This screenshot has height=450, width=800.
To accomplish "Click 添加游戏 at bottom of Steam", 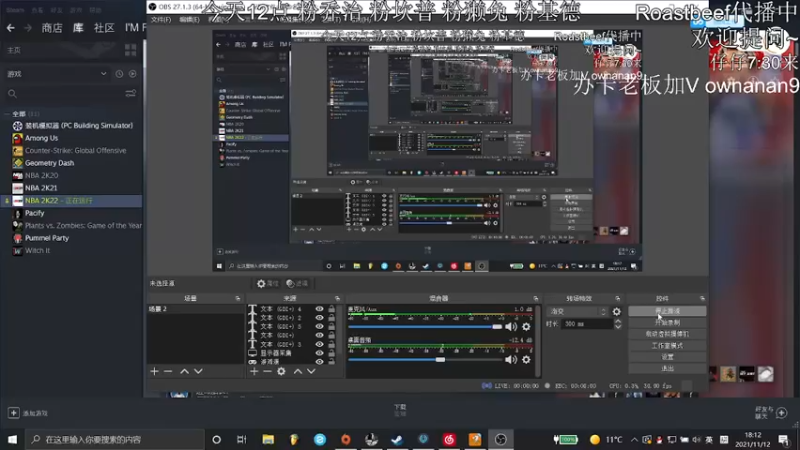I will 28,413.
